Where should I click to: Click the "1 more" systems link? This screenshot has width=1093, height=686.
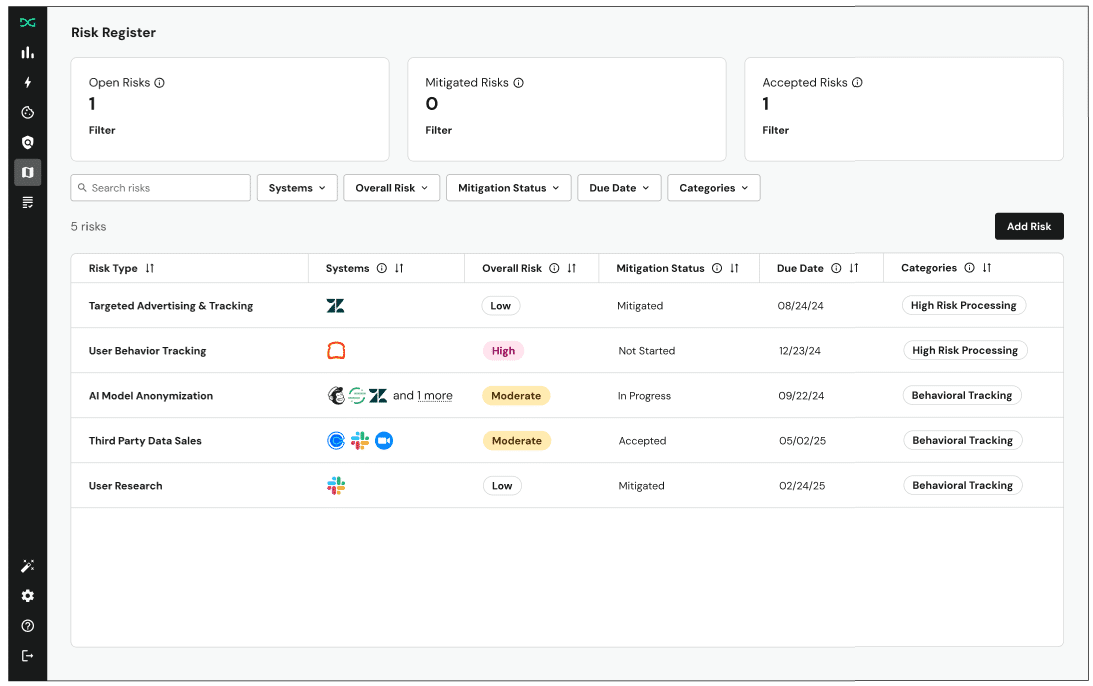434,396
